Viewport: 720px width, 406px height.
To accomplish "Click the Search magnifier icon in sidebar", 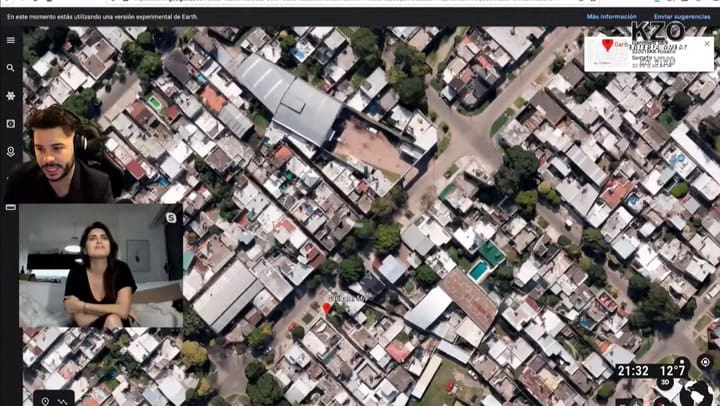I will point(10,68).
